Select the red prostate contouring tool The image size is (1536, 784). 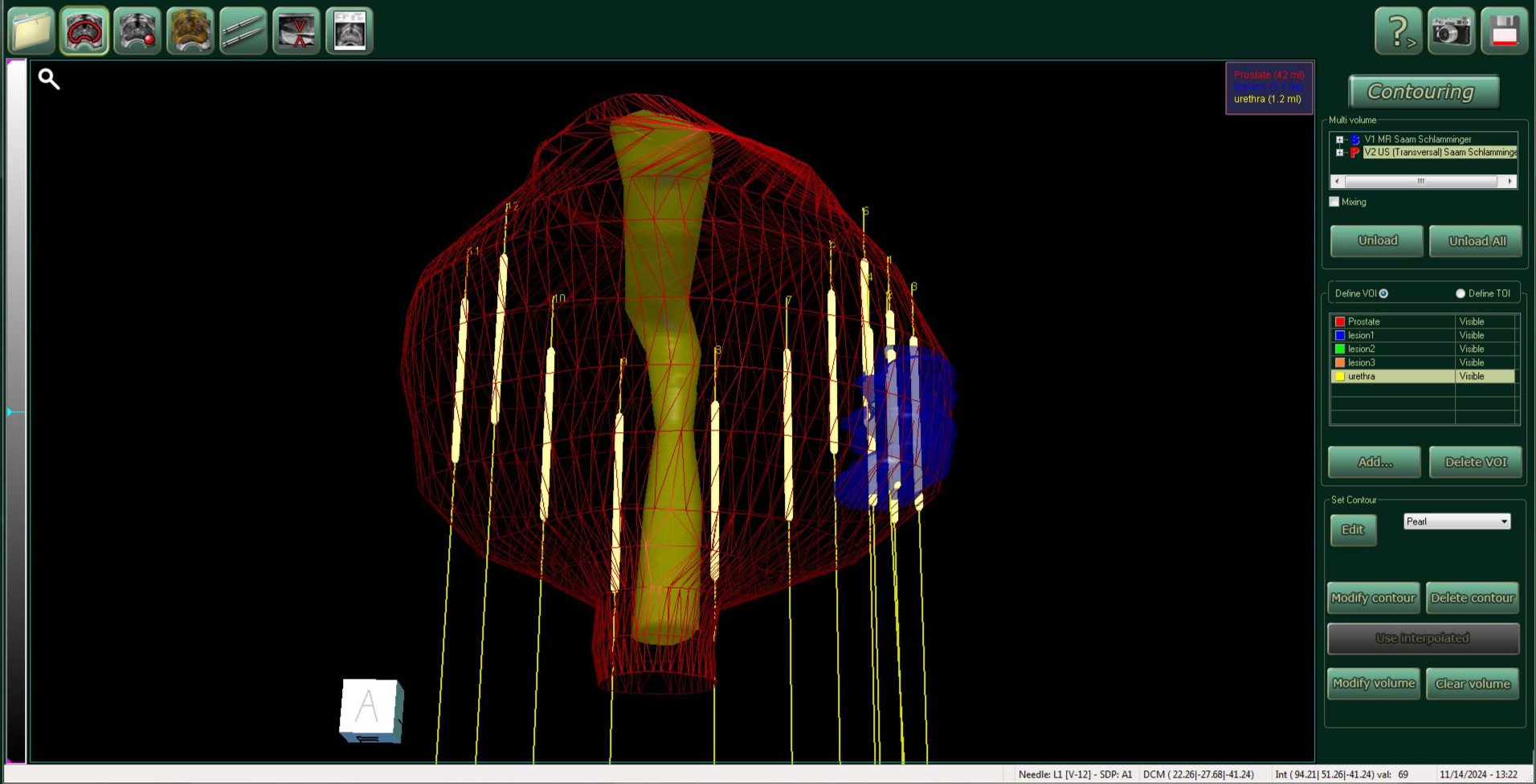coord(84,31)
